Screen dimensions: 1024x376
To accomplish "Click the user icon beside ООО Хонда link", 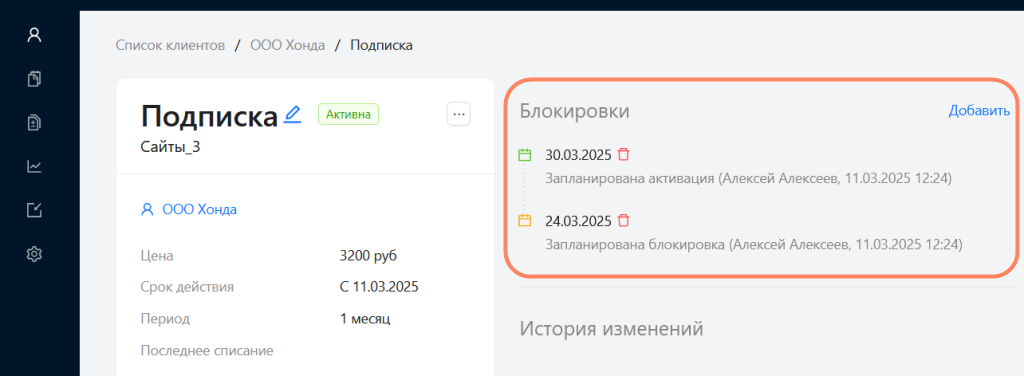I will (148, 210).
